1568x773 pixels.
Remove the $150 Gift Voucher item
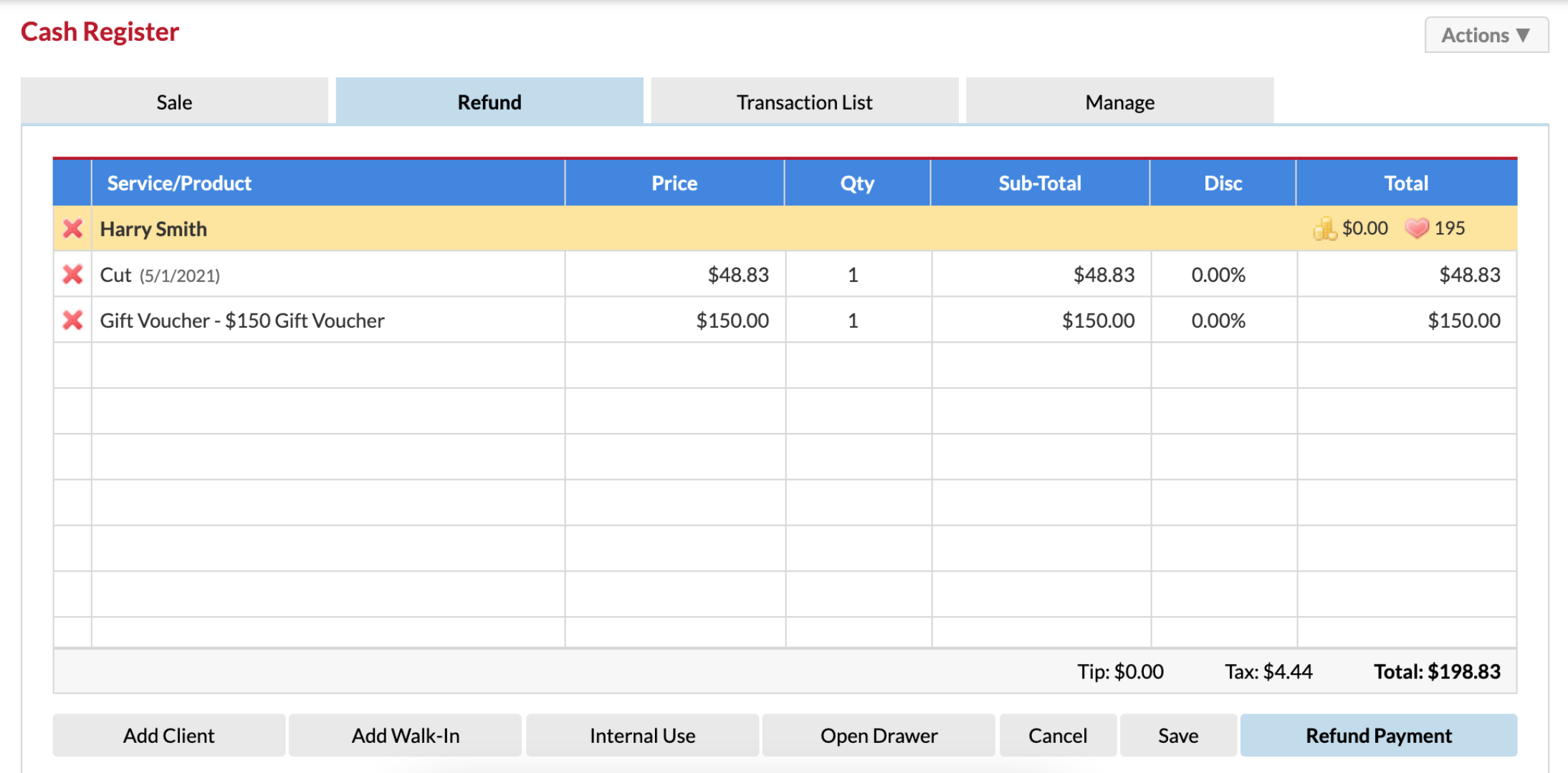click(72, 321)
